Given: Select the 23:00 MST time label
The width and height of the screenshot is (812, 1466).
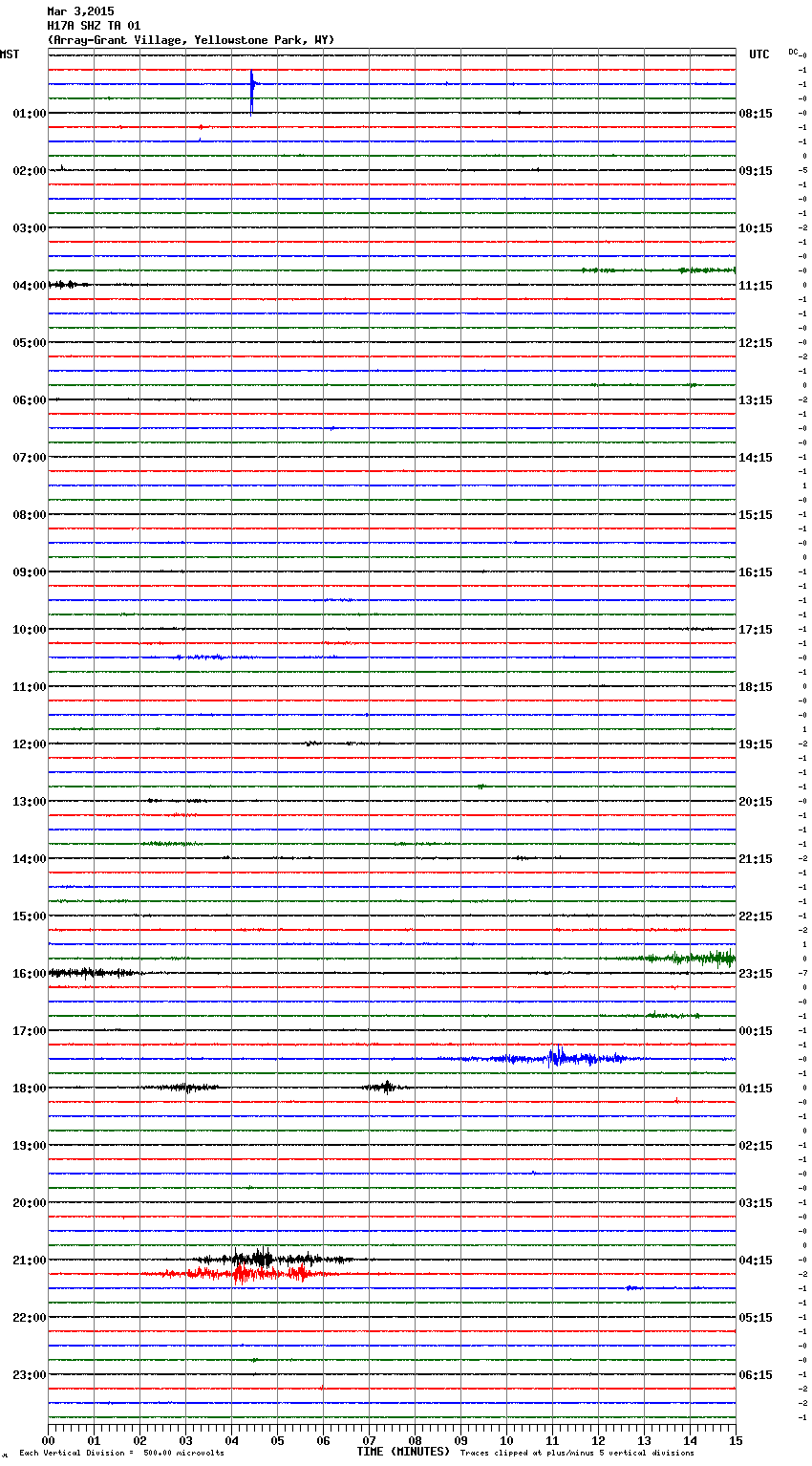Looking at the screenshot, I should 30,1375.
